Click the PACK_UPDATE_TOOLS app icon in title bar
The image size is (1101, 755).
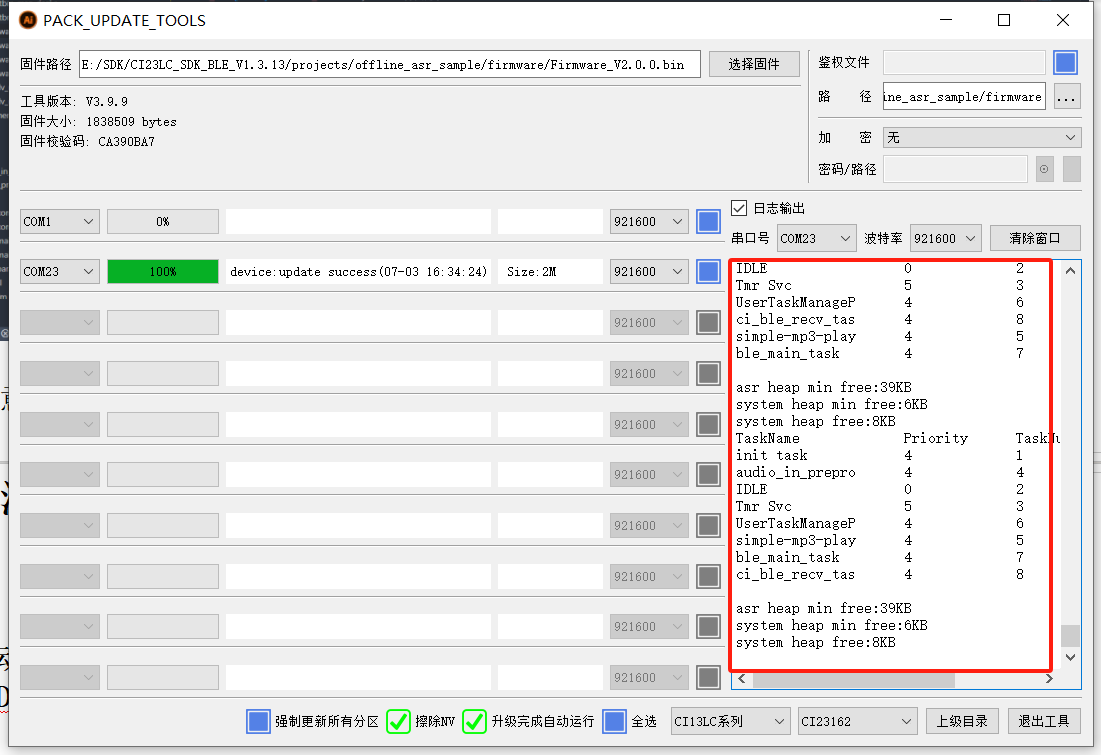(x=28, y=20)
